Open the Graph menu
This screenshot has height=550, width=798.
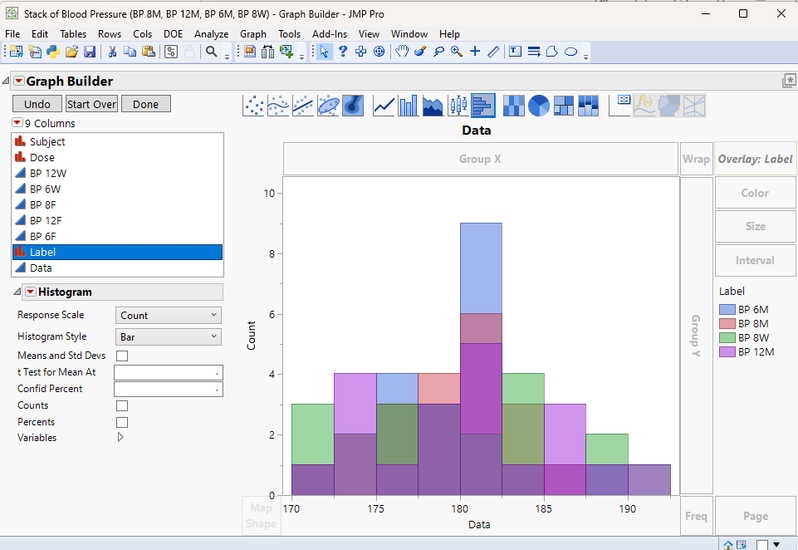[253, 34]
